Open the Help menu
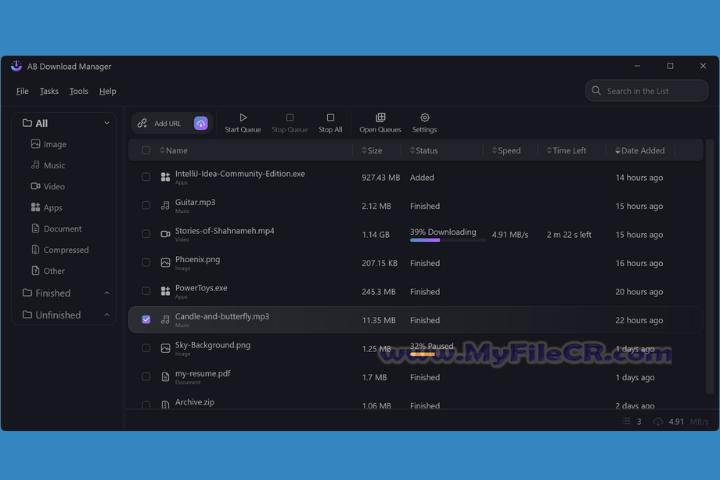 pos(107,91)
